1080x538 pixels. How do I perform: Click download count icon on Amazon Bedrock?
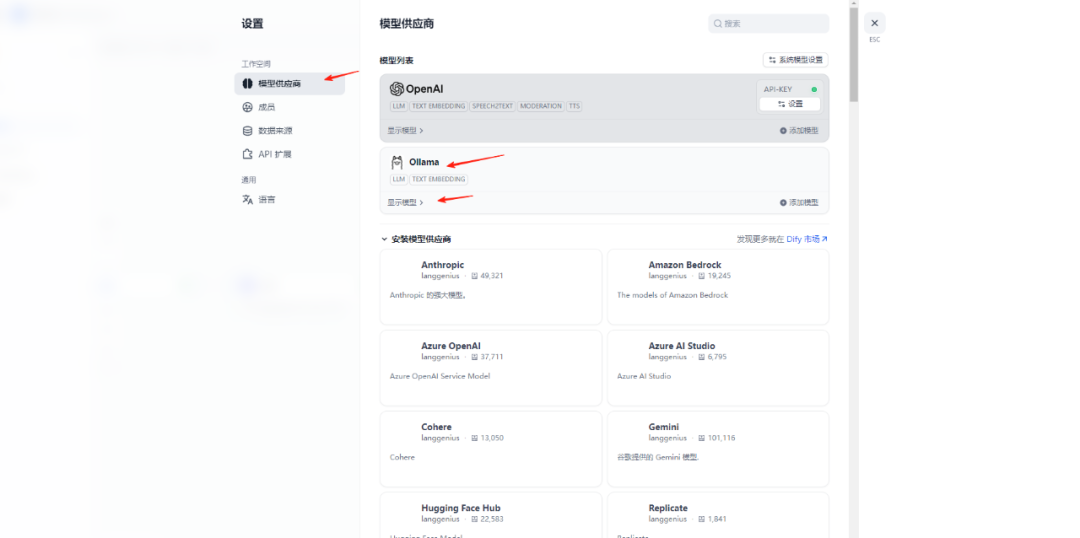coord(702,276)
